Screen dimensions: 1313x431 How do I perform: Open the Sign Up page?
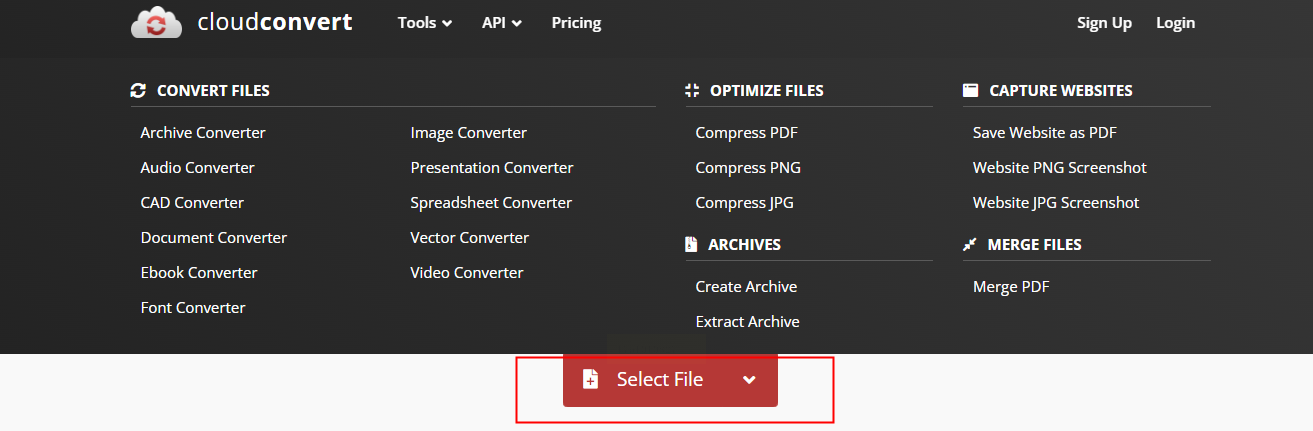(x=1104, y=23)
